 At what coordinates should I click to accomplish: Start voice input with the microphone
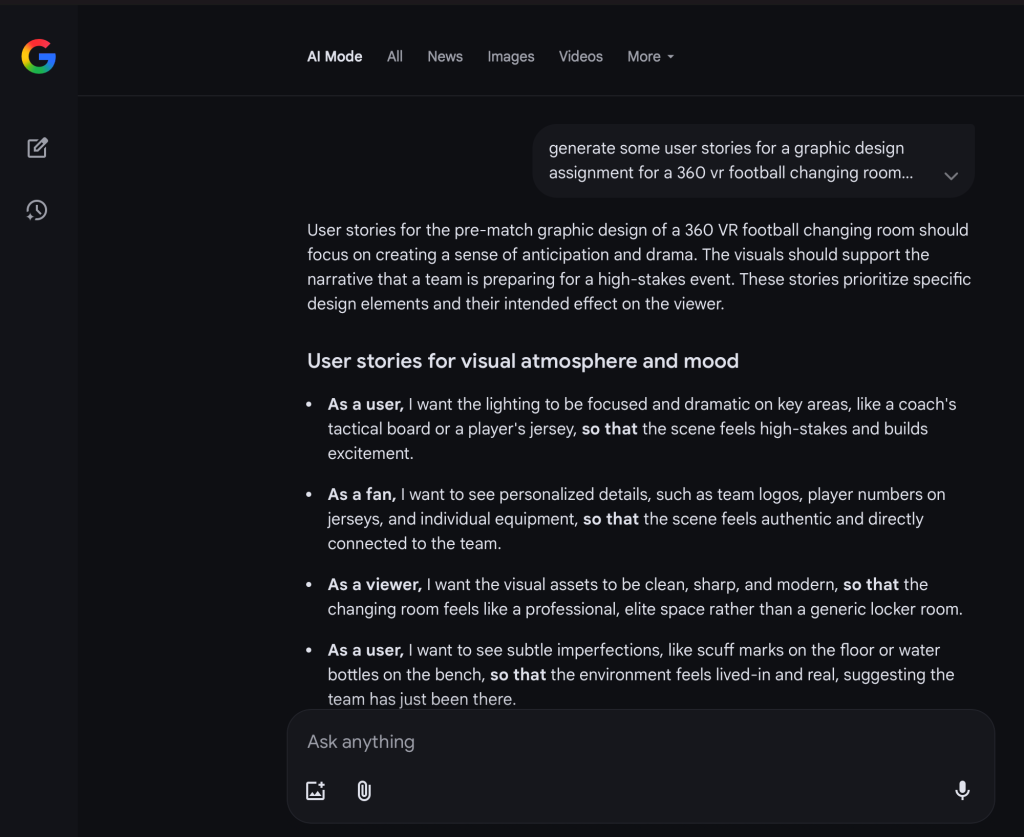click(962, 791)
